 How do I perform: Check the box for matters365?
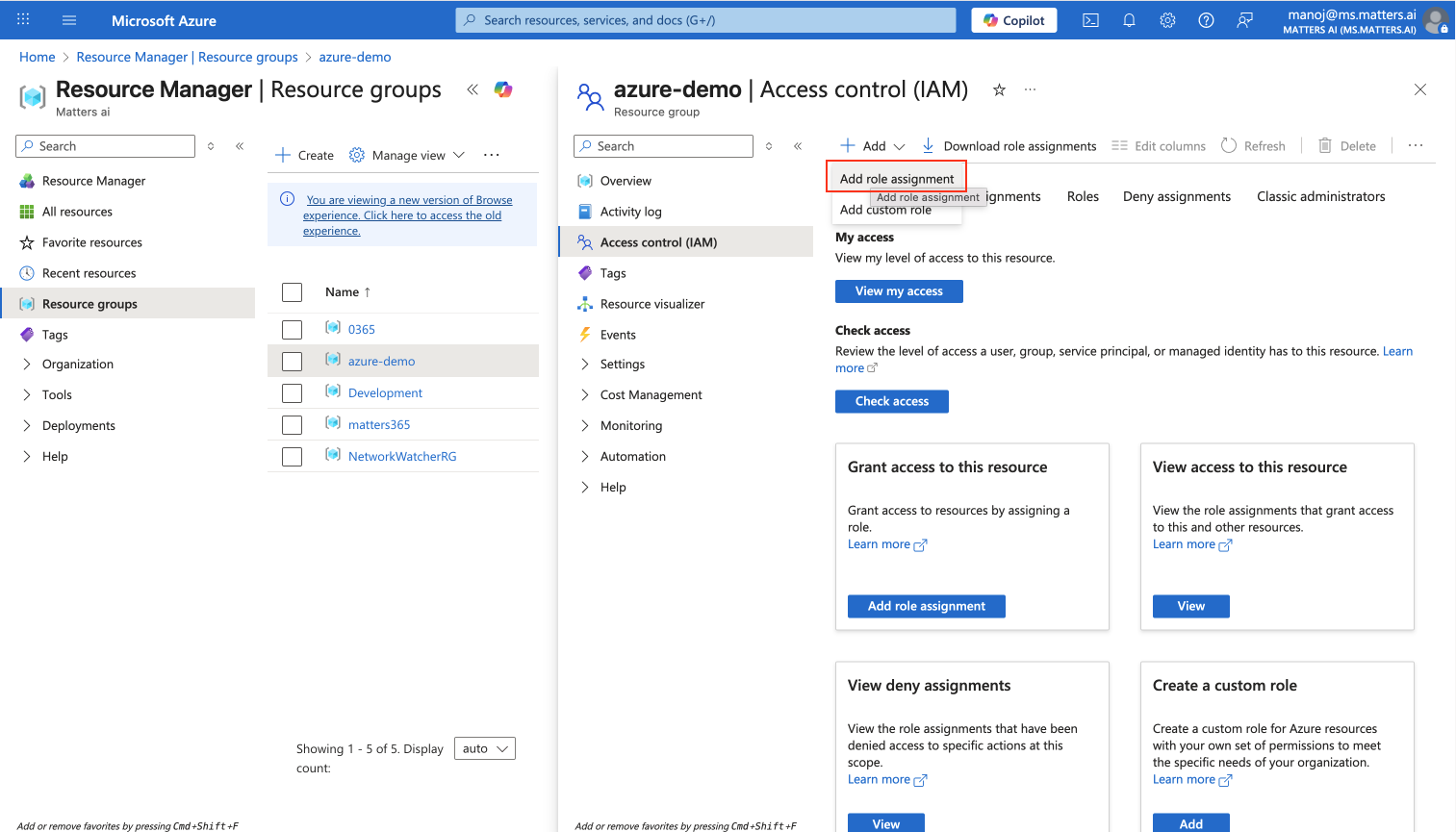point(293,425)
